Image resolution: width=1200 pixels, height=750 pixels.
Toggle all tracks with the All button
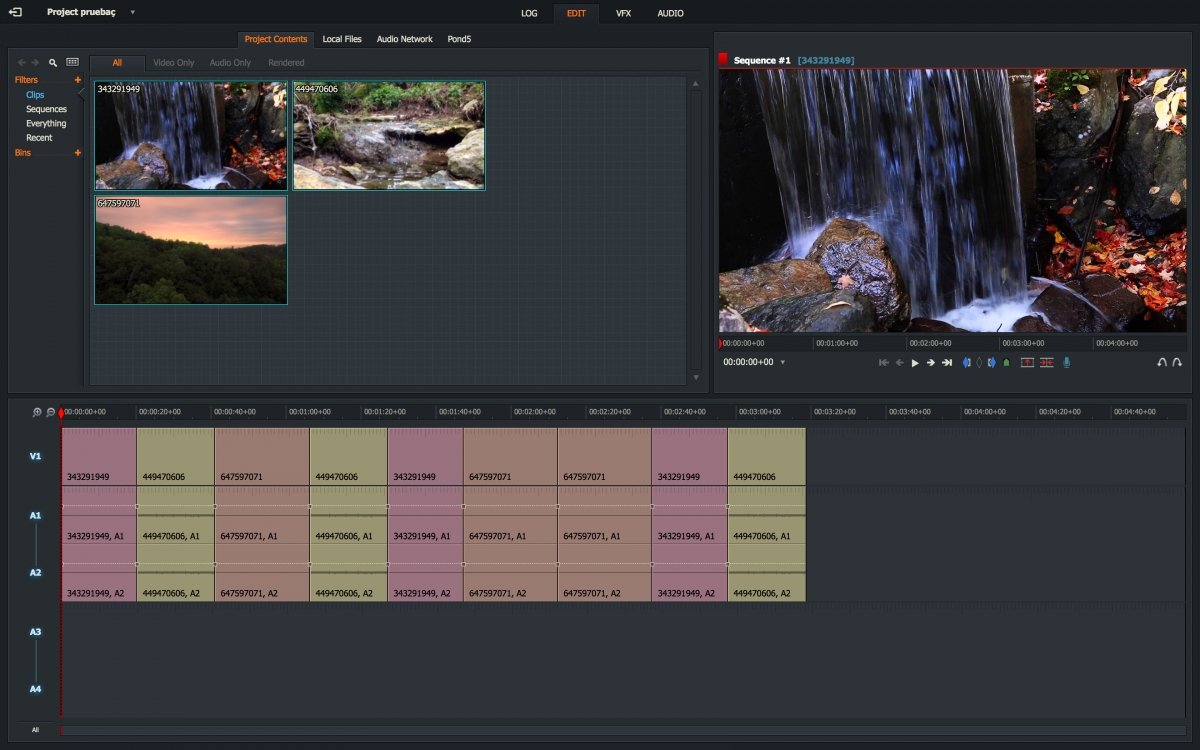[x=35, y=730]
